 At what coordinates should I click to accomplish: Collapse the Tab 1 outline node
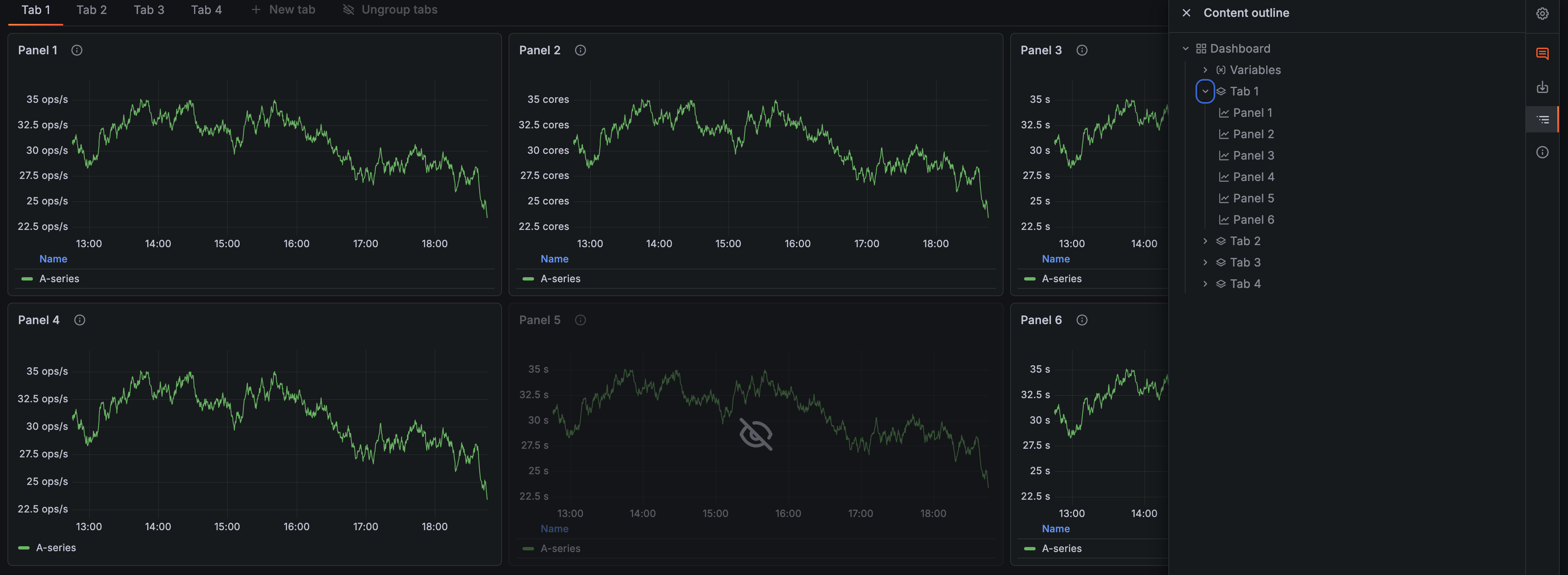[x=1205, y=91]
